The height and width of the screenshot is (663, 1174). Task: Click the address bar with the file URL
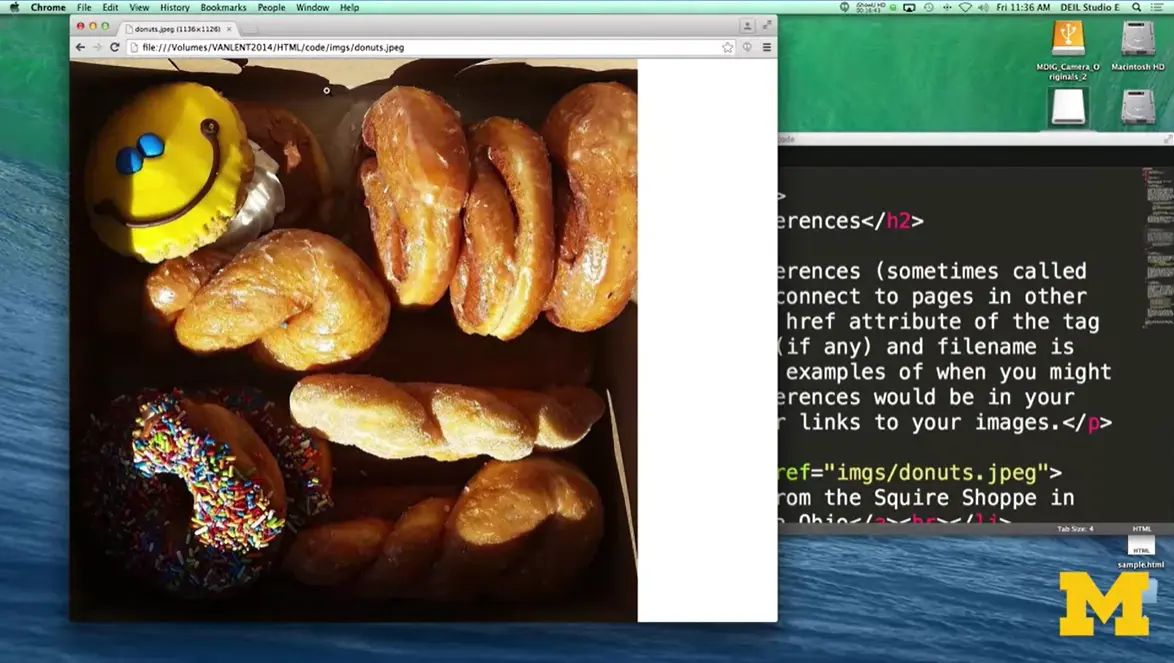click(420, 47)
